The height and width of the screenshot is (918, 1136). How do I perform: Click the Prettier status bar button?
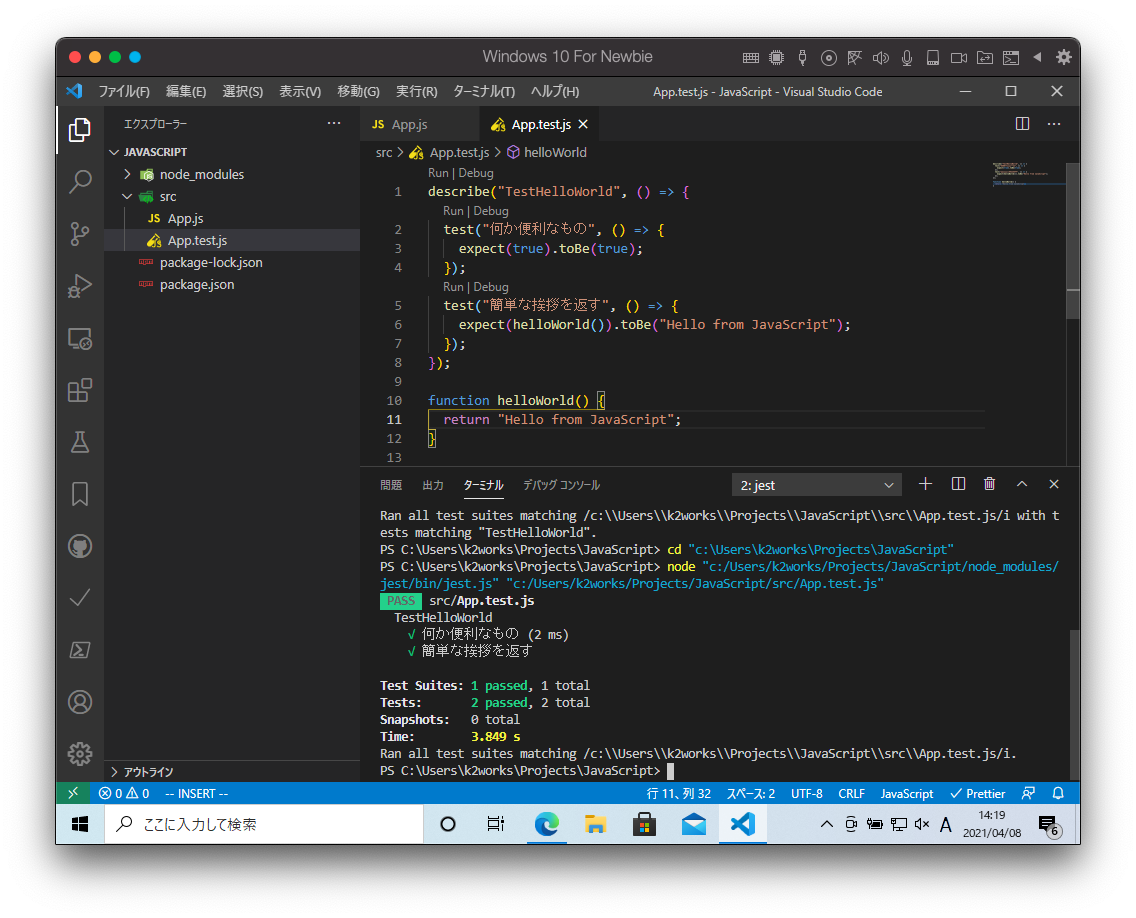point(977,793)
